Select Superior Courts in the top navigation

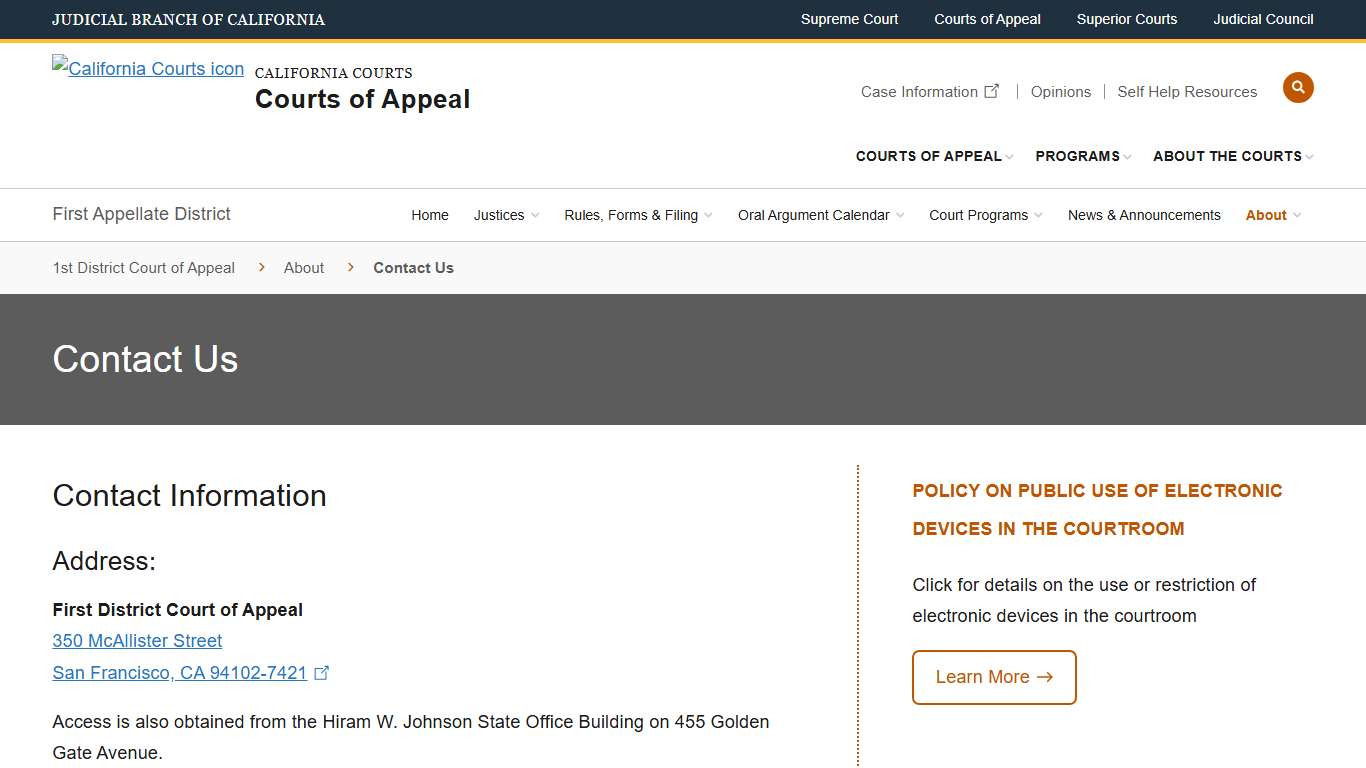pos(1126,19)
